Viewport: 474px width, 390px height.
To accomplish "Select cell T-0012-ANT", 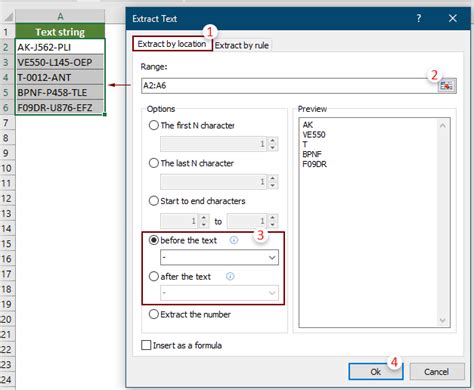I will coord(60,77).
